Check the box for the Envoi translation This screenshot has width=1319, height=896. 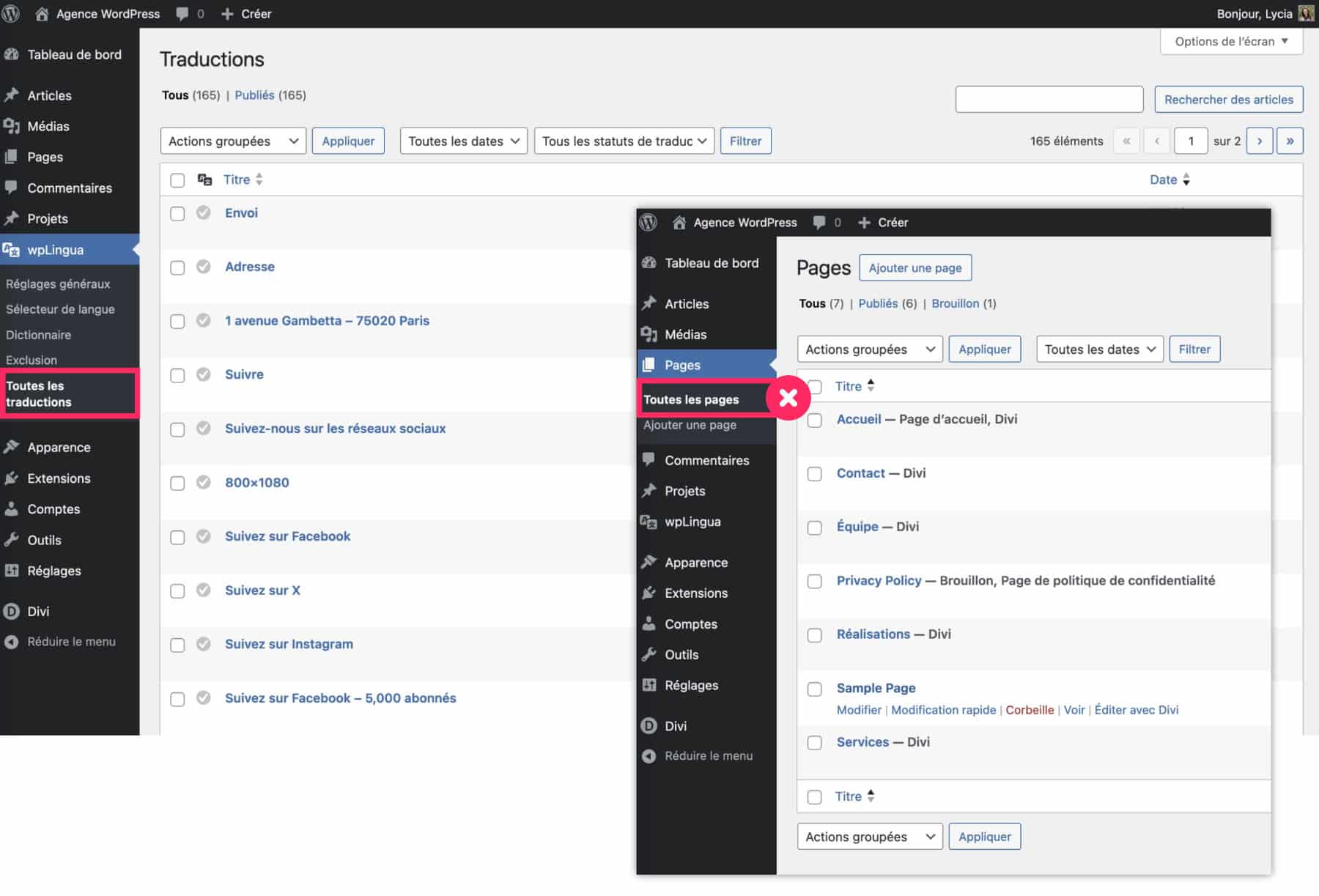(177, 213)
